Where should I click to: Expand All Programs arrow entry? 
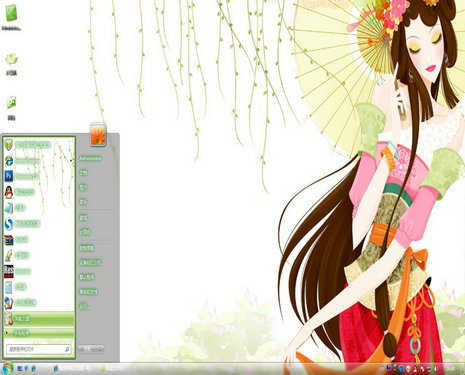(x=38, y=333)
